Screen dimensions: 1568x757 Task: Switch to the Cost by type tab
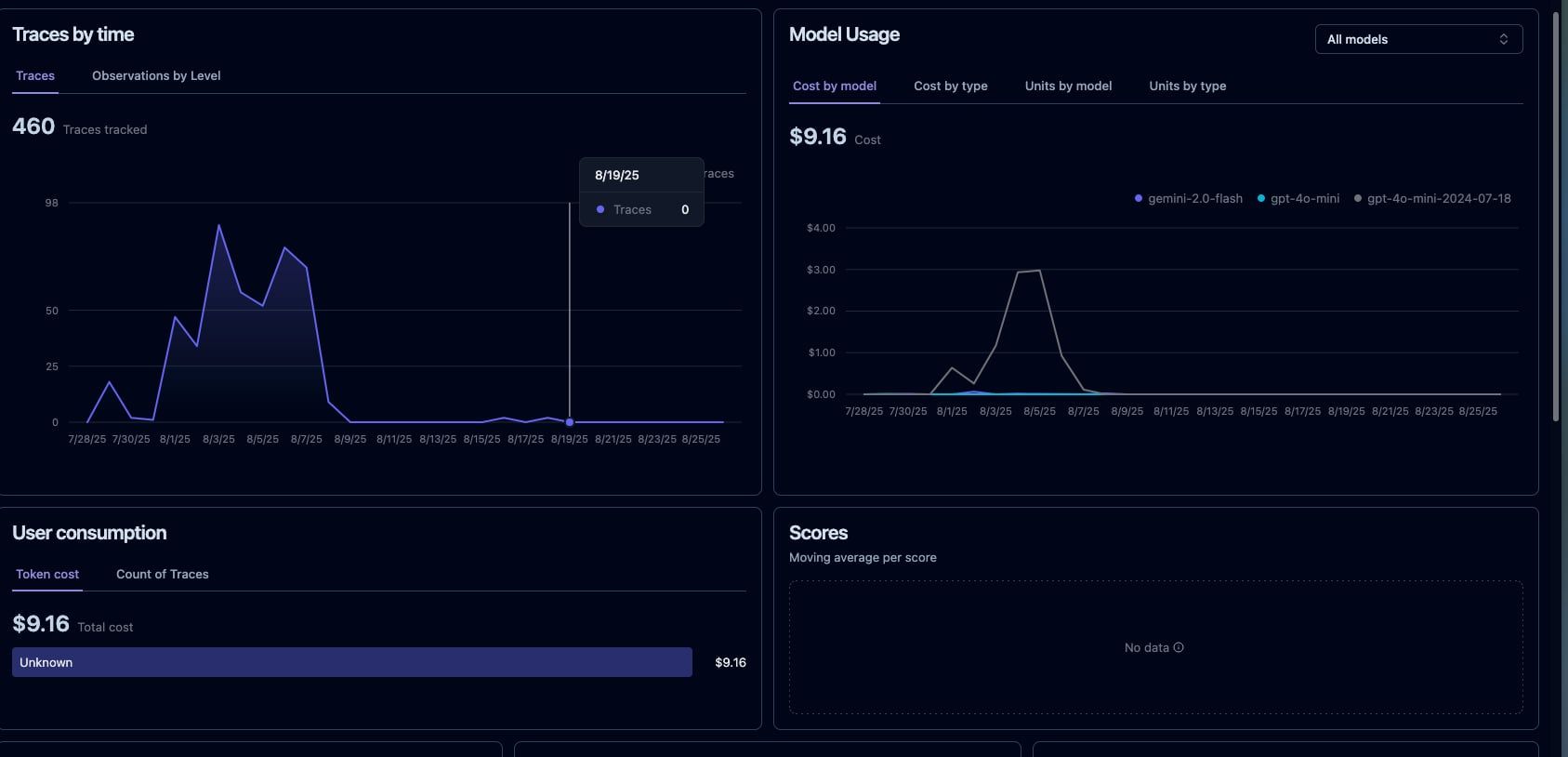tap(951, 86)
